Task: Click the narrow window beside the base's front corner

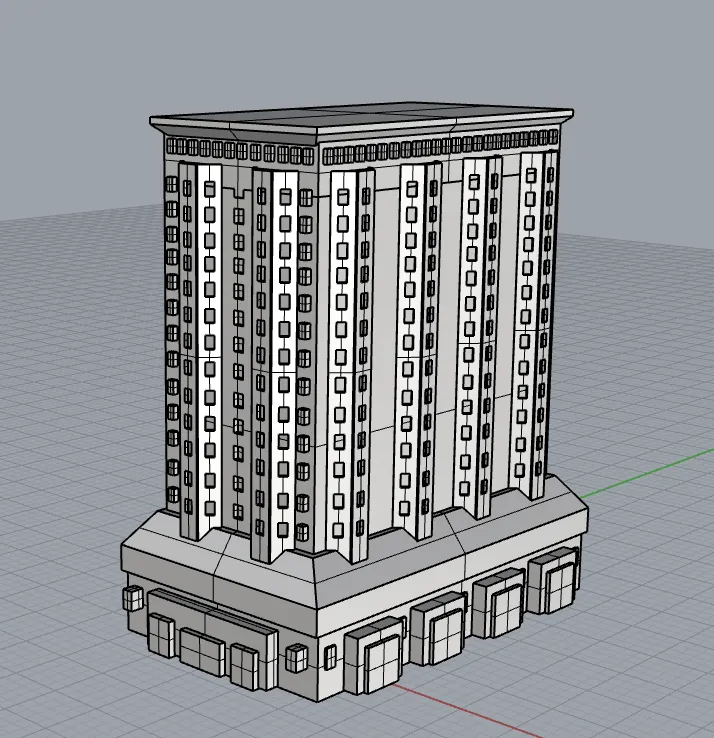Action: tap(331, 657)
